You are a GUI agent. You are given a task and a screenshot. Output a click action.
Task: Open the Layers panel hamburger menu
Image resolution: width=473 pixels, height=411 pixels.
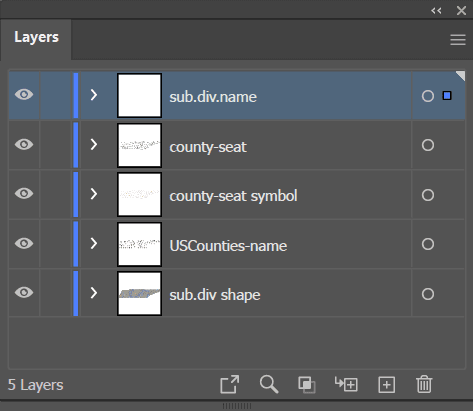458,40
